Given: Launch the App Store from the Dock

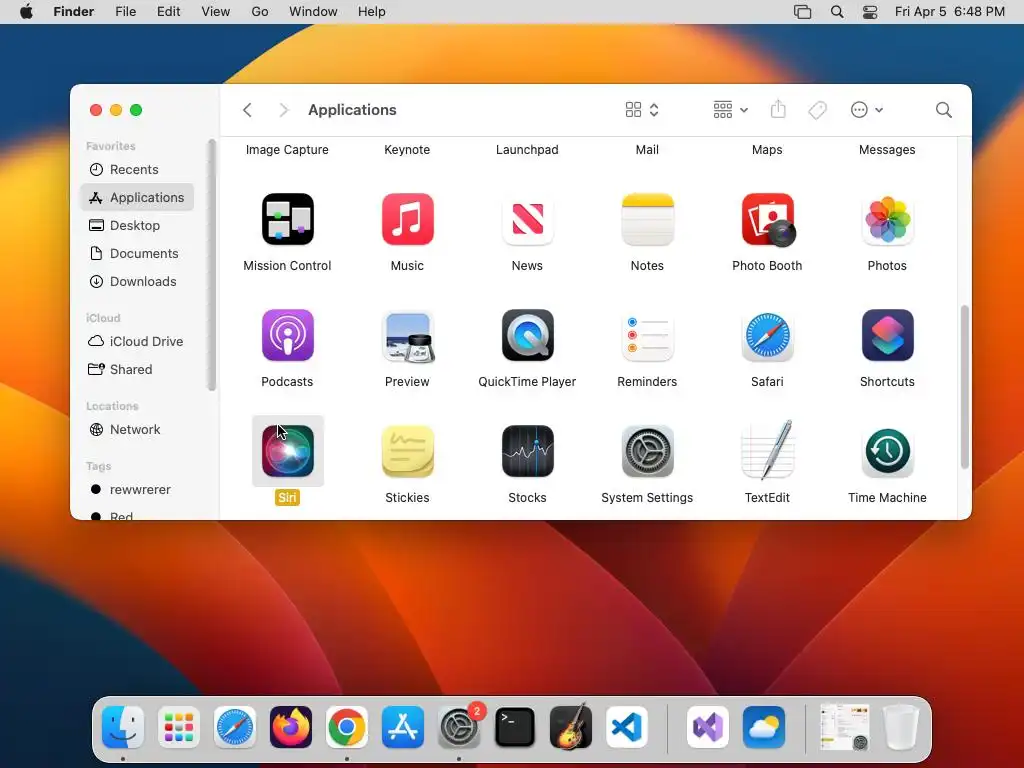Looking at the screenshot, I should (403, 727).
